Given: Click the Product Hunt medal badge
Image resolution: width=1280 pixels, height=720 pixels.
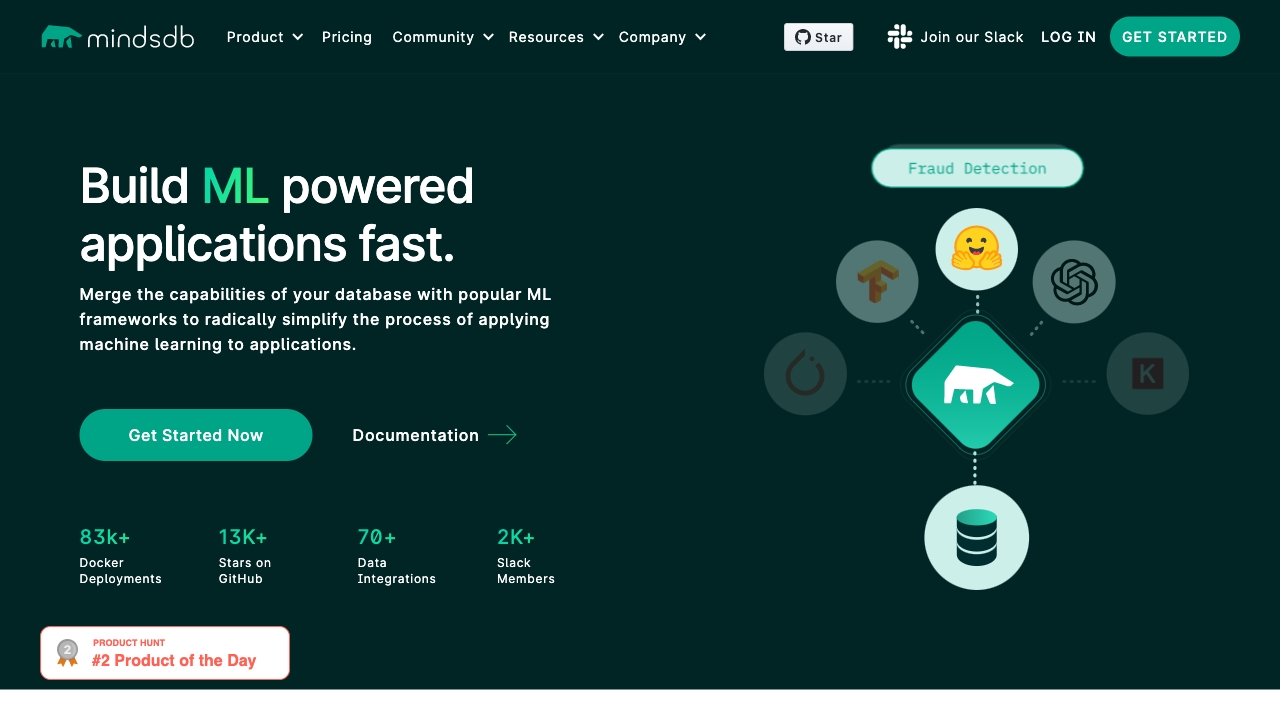Looking at the screenshot, I should 66,652.
